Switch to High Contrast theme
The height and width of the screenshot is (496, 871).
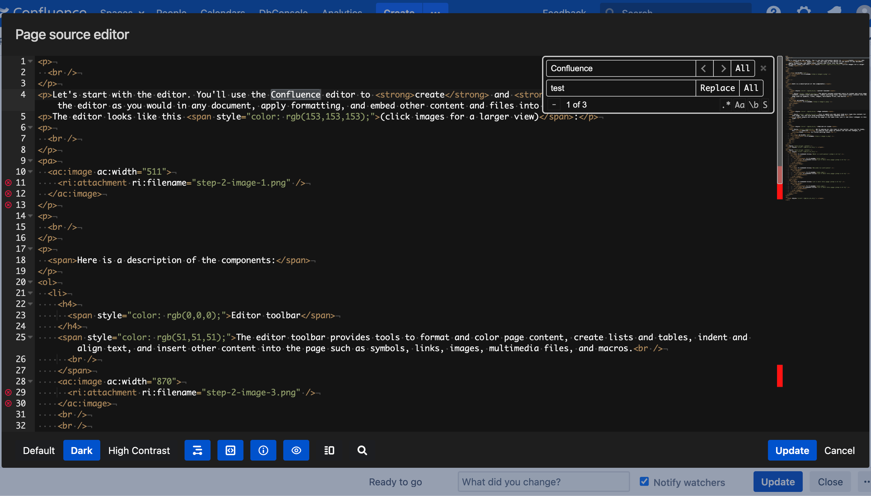tap(139, 451)
